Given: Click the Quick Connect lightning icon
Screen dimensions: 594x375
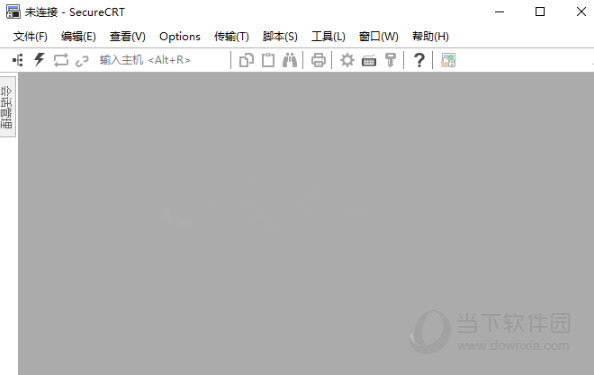Looking at the screenshot, I should coord(39,60).
